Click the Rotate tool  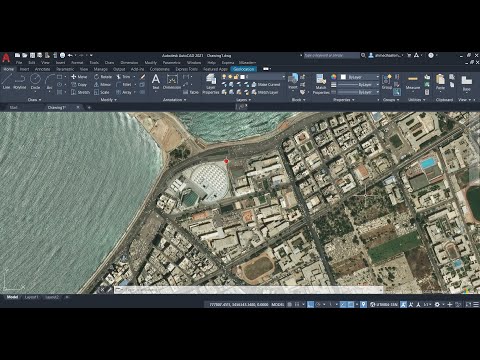[x=103, y=77]
